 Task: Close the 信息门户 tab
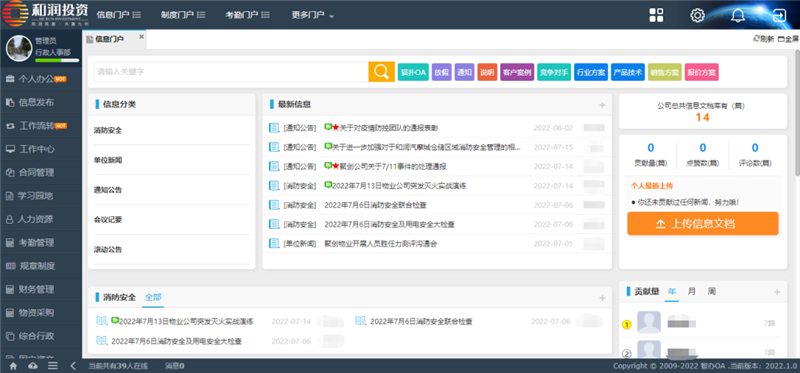(141, 37)
